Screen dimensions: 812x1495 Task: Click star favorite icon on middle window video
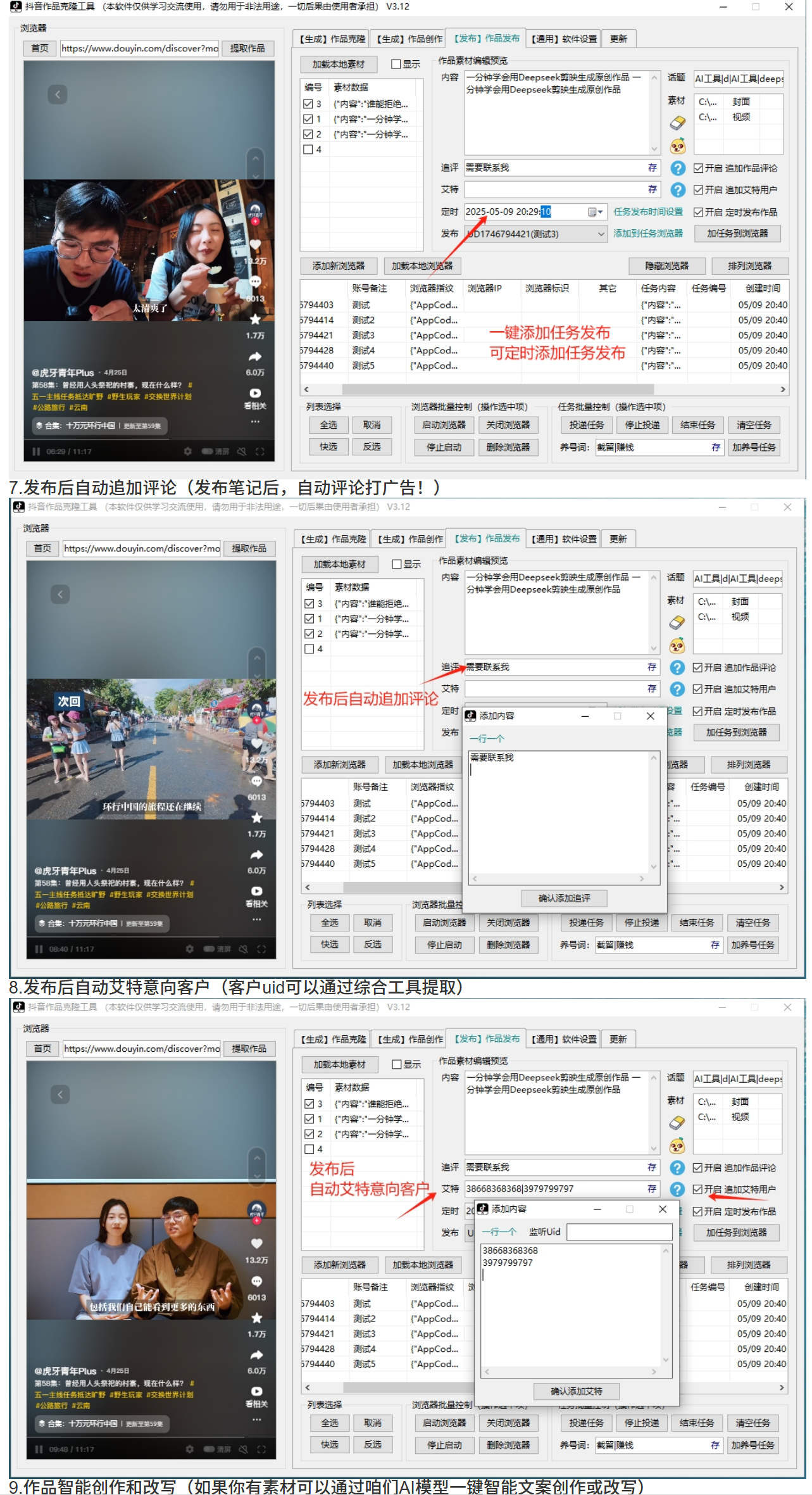click(x=256, y=817)
